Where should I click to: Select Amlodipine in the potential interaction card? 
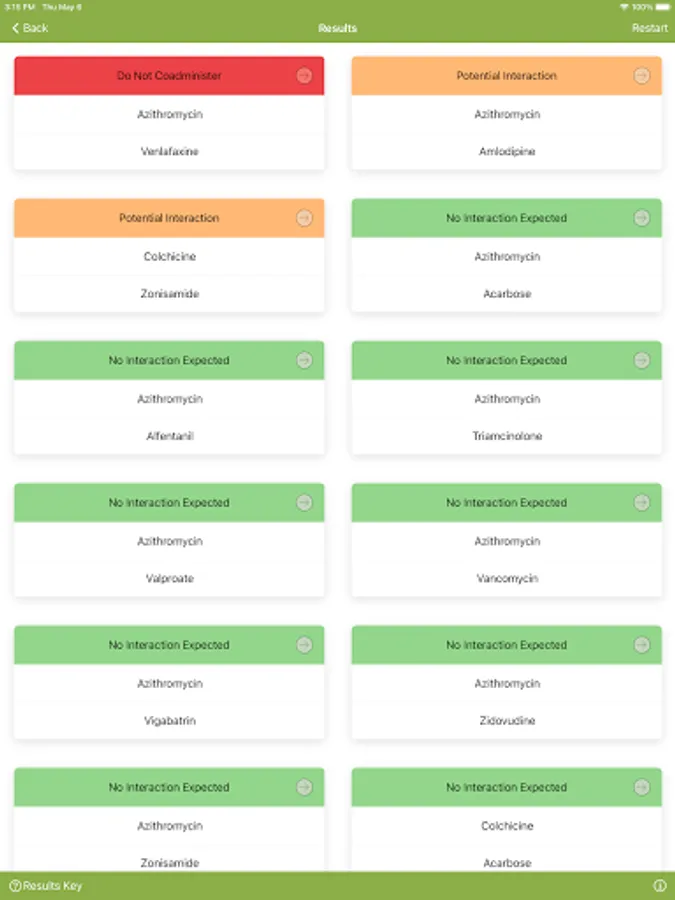(x=506, y=152)
